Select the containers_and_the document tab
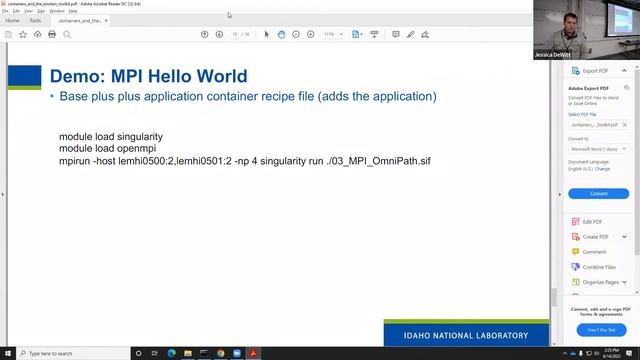 pyautogui.click(x=80, y=20)
